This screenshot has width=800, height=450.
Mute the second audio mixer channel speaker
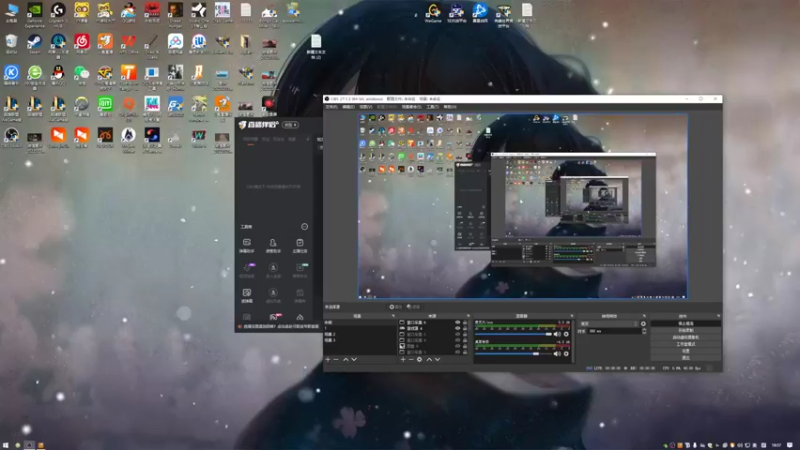pyautogui.click(x=557, y=354)
